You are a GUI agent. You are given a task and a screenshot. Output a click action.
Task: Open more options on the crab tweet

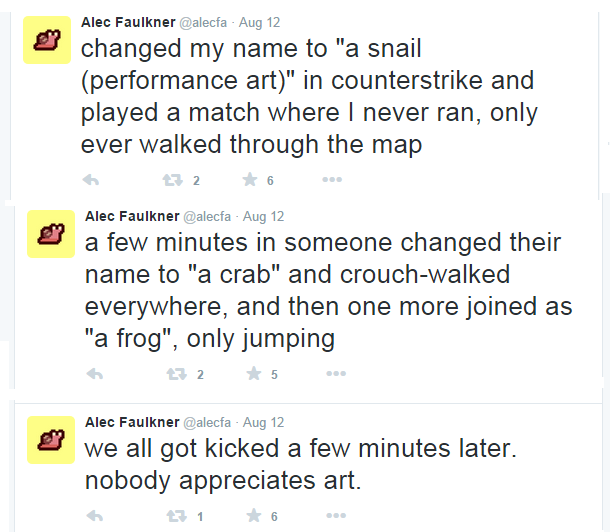[x=332, y=374]
